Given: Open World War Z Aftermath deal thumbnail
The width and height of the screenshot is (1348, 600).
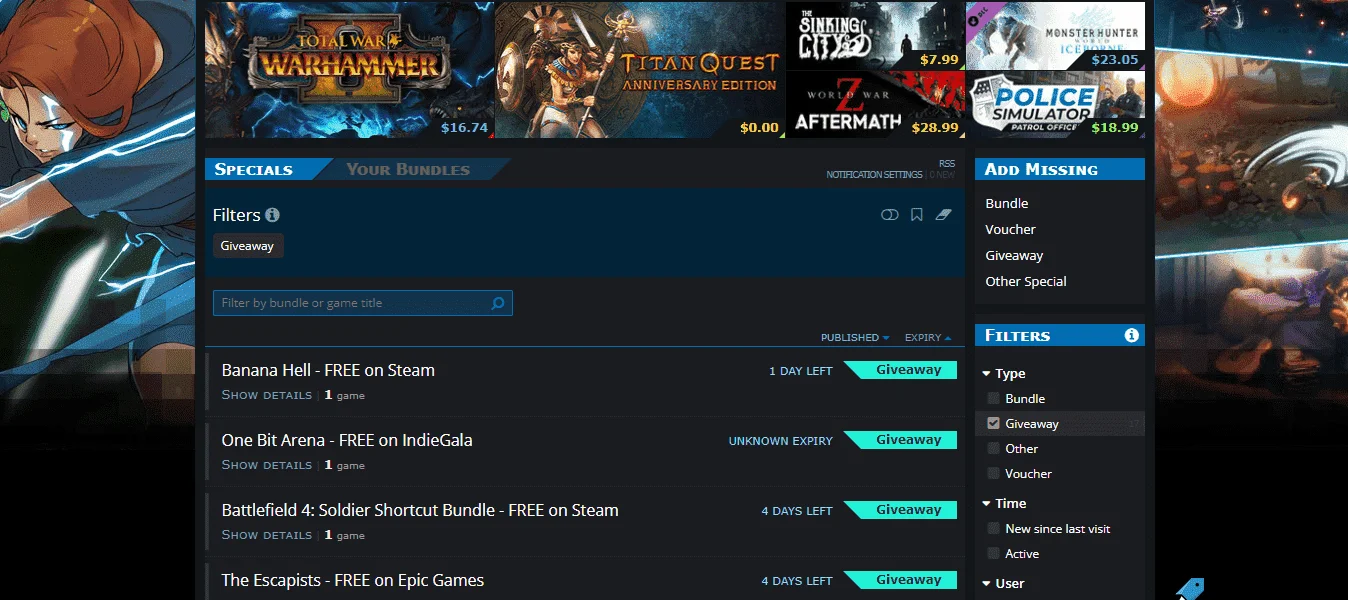Looking at the screenshot, I should [x=875, y=104].
